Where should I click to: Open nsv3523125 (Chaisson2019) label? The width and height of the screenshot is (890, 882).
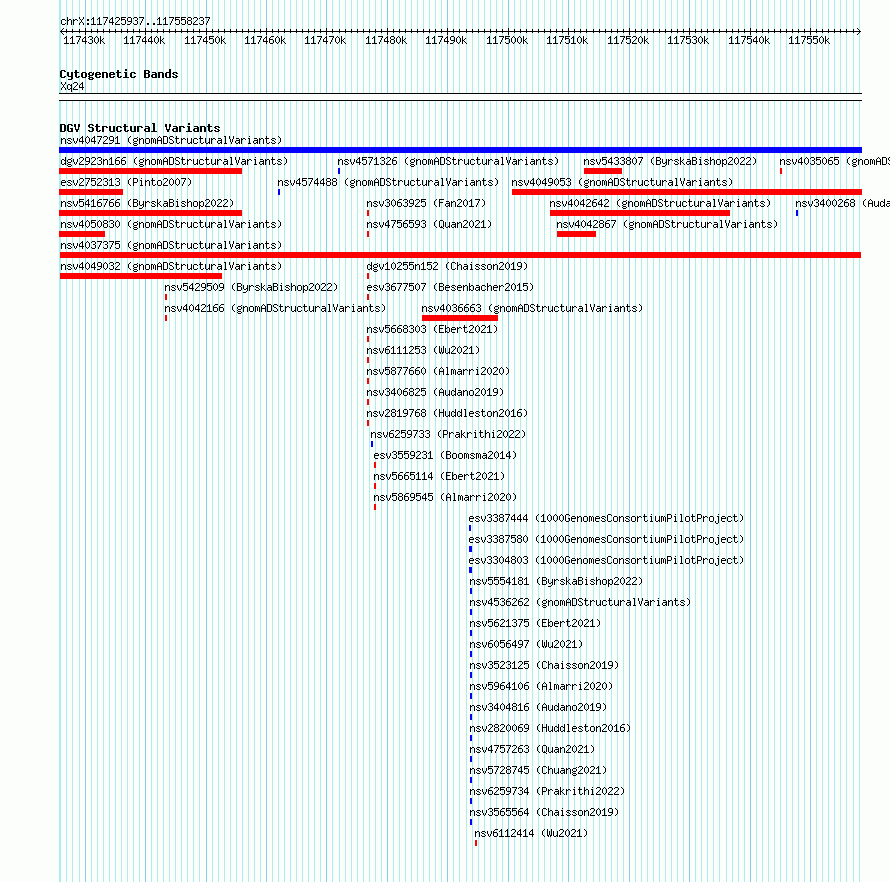pyautogui.click(x=544, y=665)
